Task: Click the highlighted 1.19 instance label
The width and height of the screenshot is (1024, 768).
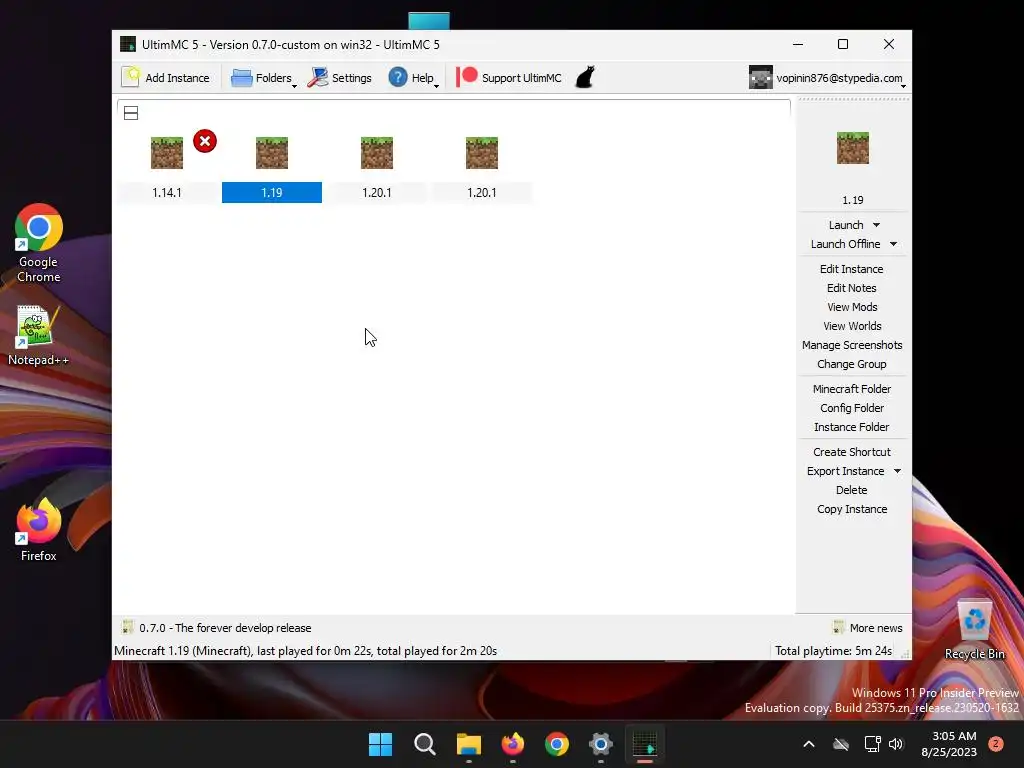Action: pyautogui.click(x=272, y=193)
